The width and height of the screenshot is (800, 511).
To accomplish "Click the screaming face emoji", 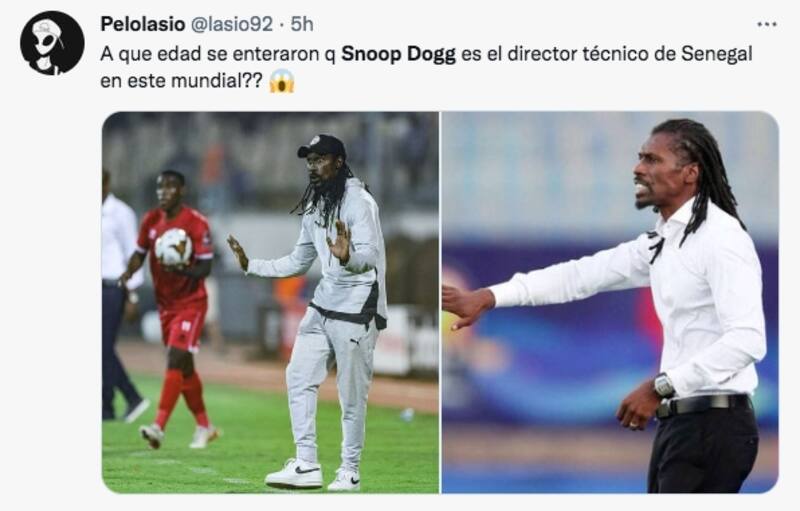I will pos(282,81).
